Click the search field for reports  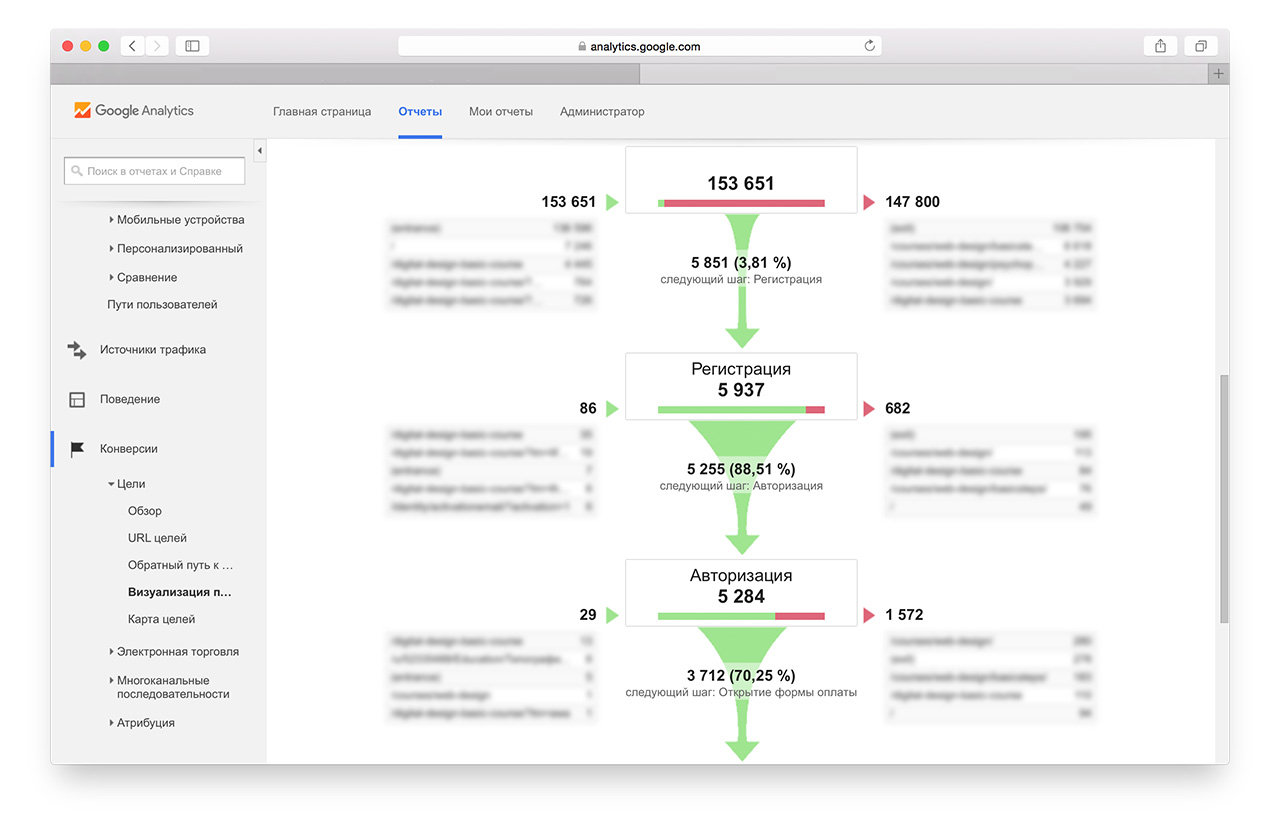pyautogui.click(x=155, y=171)
